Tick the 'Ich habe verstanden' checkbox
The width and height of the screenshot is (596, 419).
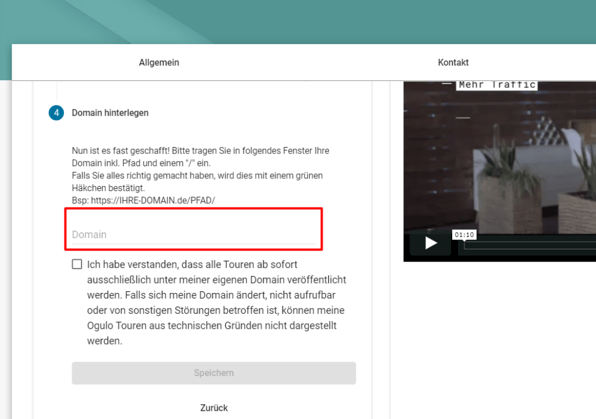[77, 264]
